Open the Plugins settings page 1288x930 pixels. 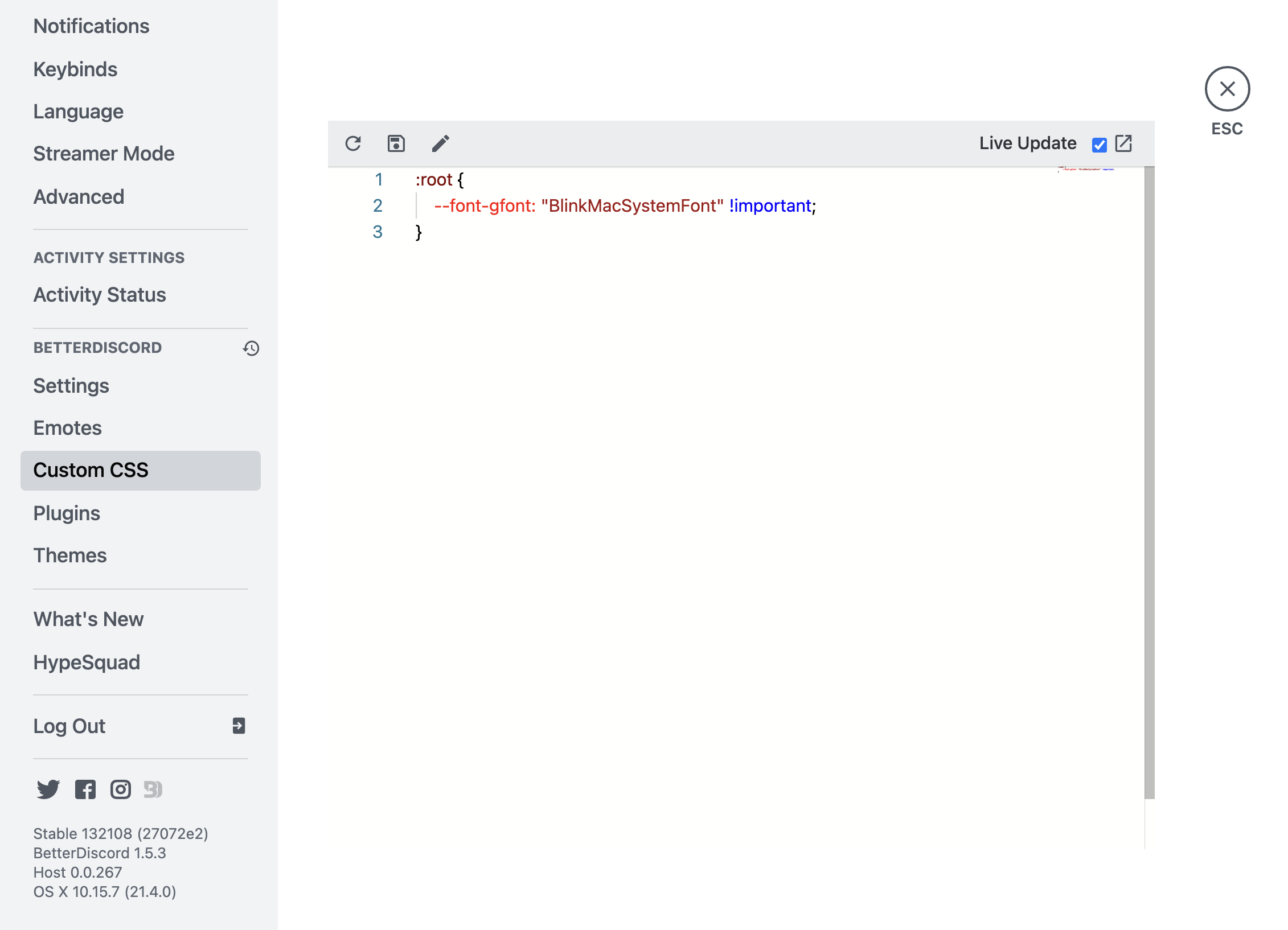pos(67,513)
